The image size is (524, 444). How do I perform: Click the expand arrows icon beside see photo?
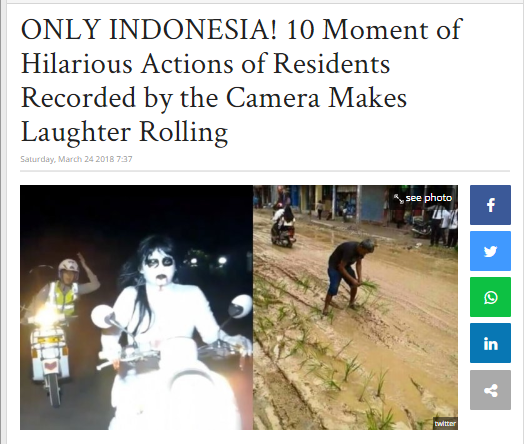coord(398,198)
